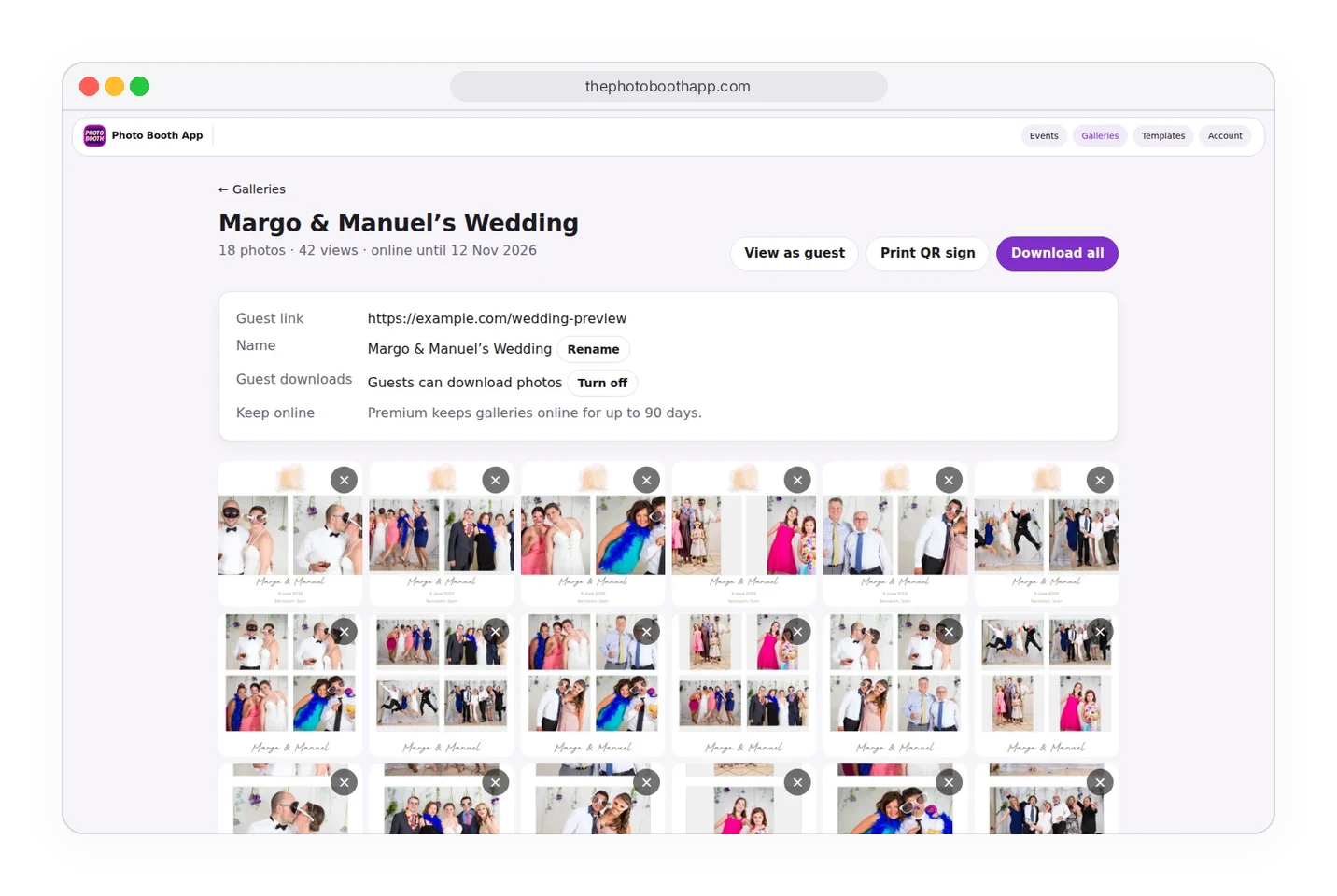1337x896 pixels.
Task: Click the Premium keeps galleries online text
Action: point(535,413)
